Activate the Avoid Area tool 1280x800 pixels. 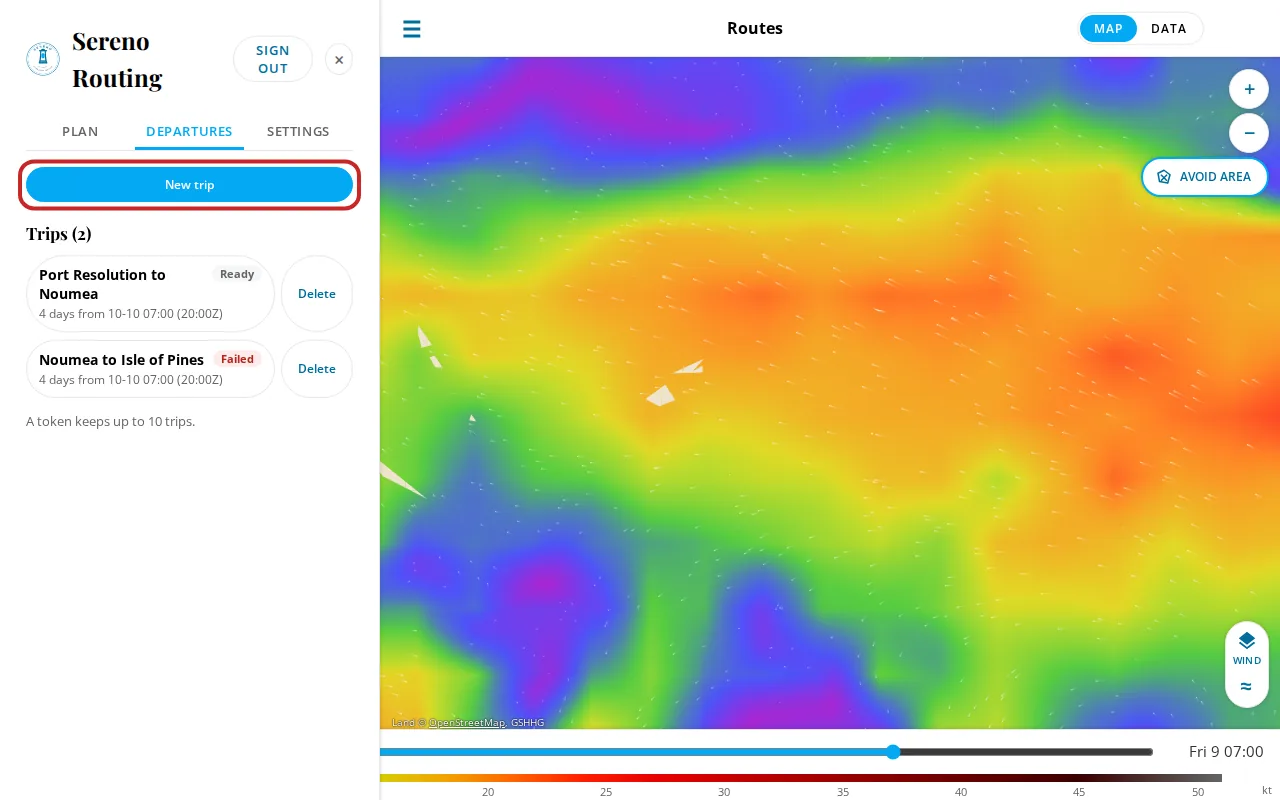[x=1205, y=177]
